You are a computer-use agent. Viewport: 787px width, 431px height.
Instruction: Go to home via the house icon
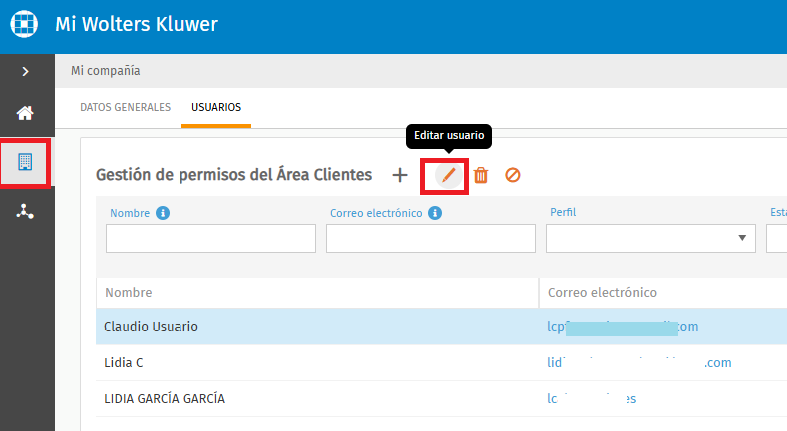(25, 113)
